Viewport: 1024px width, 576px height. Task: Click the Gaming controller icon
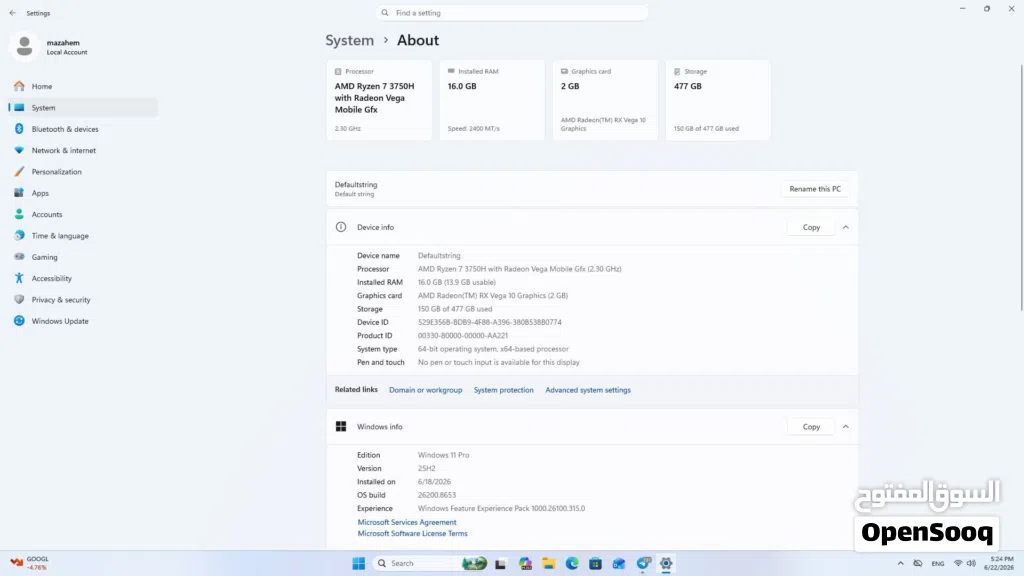click(x=19, y=257)
